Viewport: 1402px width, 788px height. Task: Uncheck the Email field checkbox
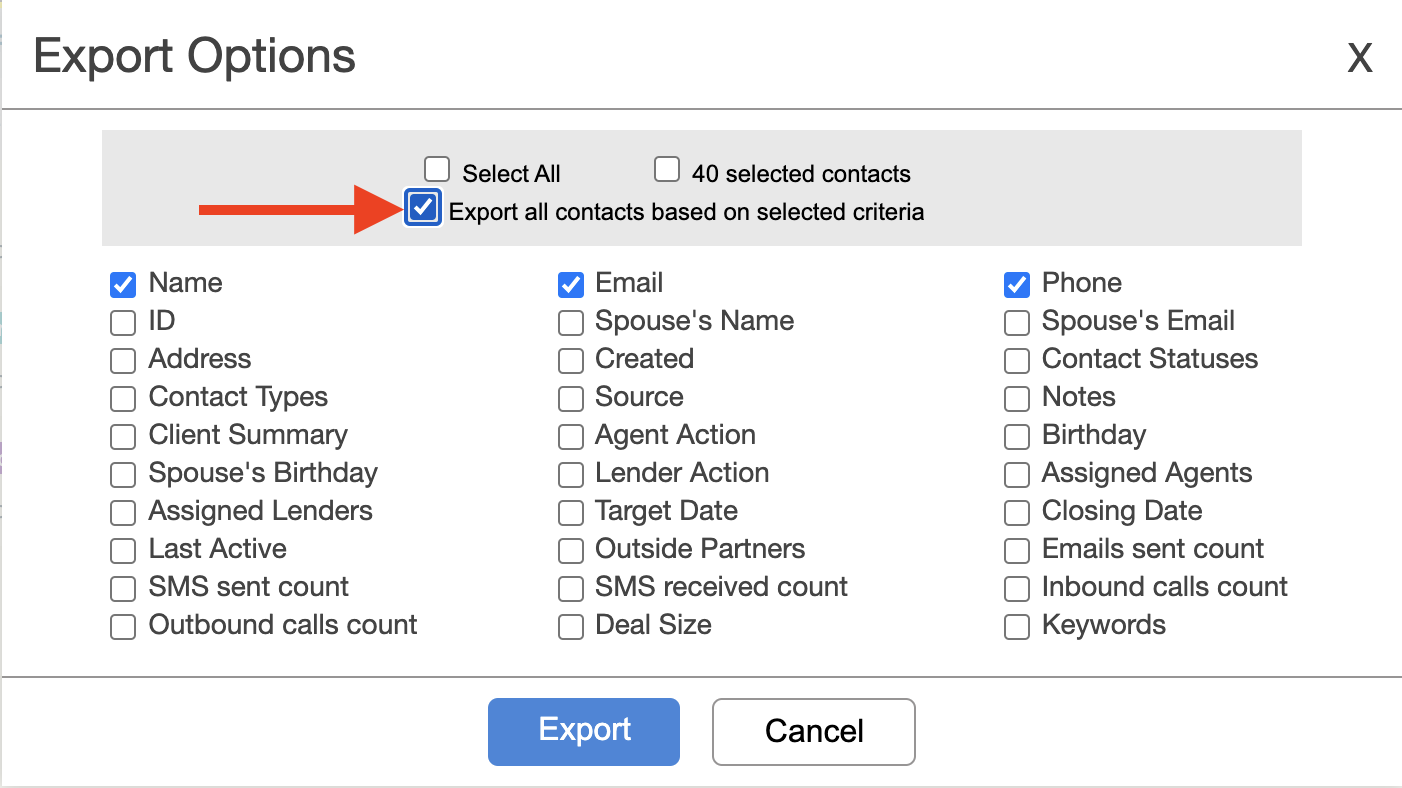coord(570,285)
